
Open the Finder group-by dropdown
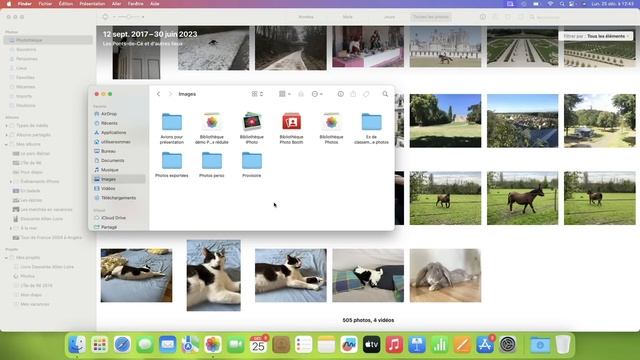click(284, 94)
